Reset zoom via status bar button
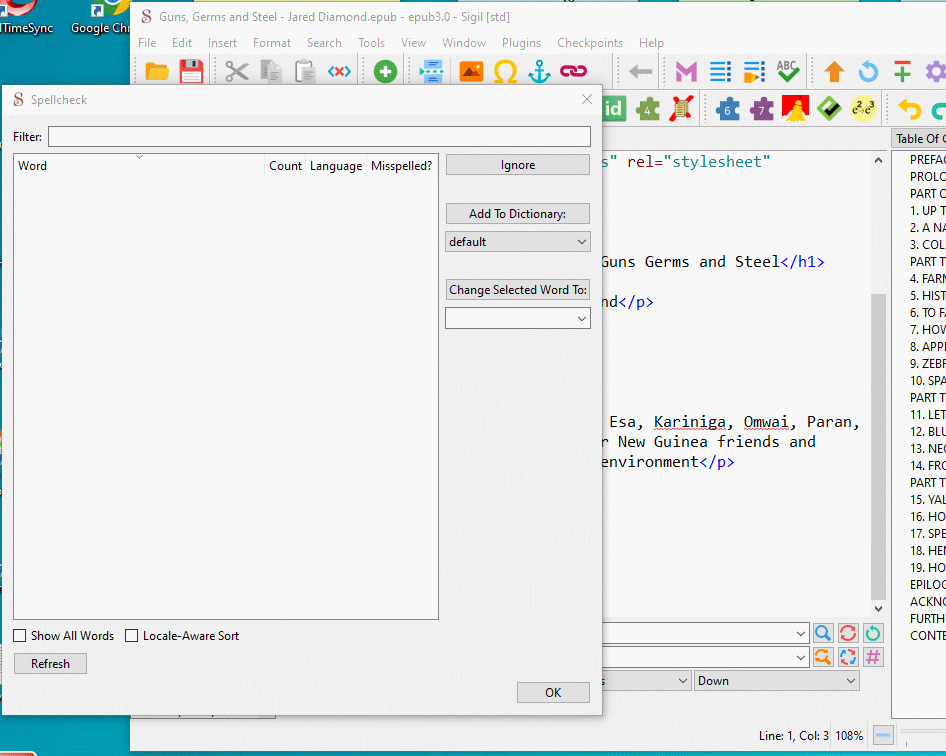This screenshot has width=946, height=756. pos(883,735)
